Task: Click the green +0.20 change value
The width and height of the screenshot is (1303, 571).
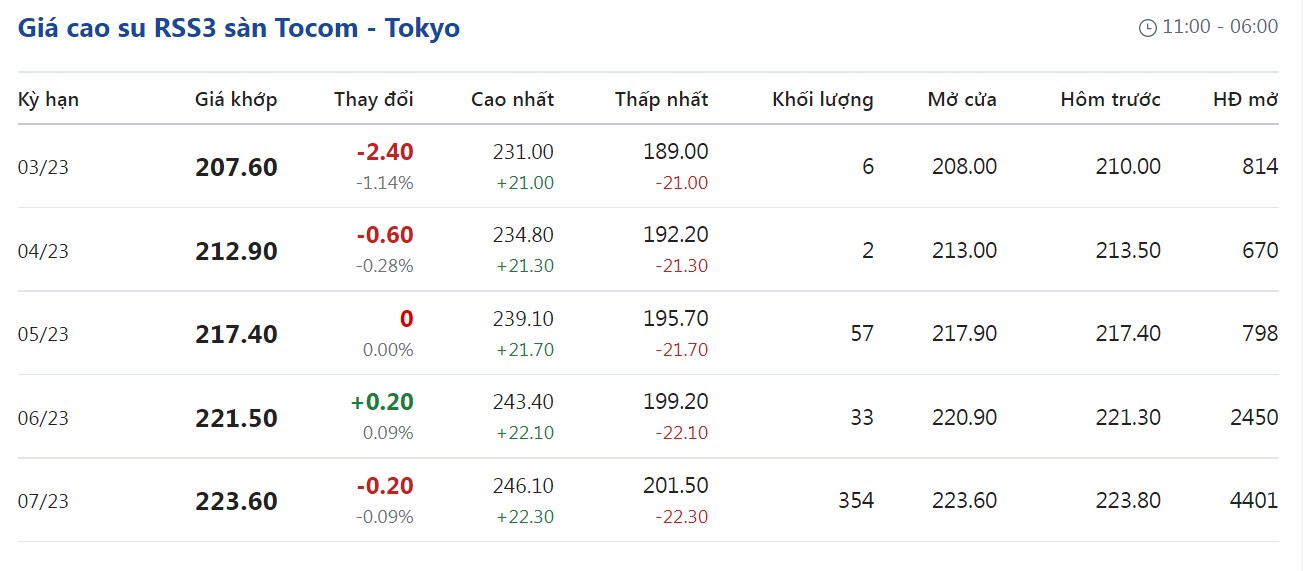Action: point(382,402)
